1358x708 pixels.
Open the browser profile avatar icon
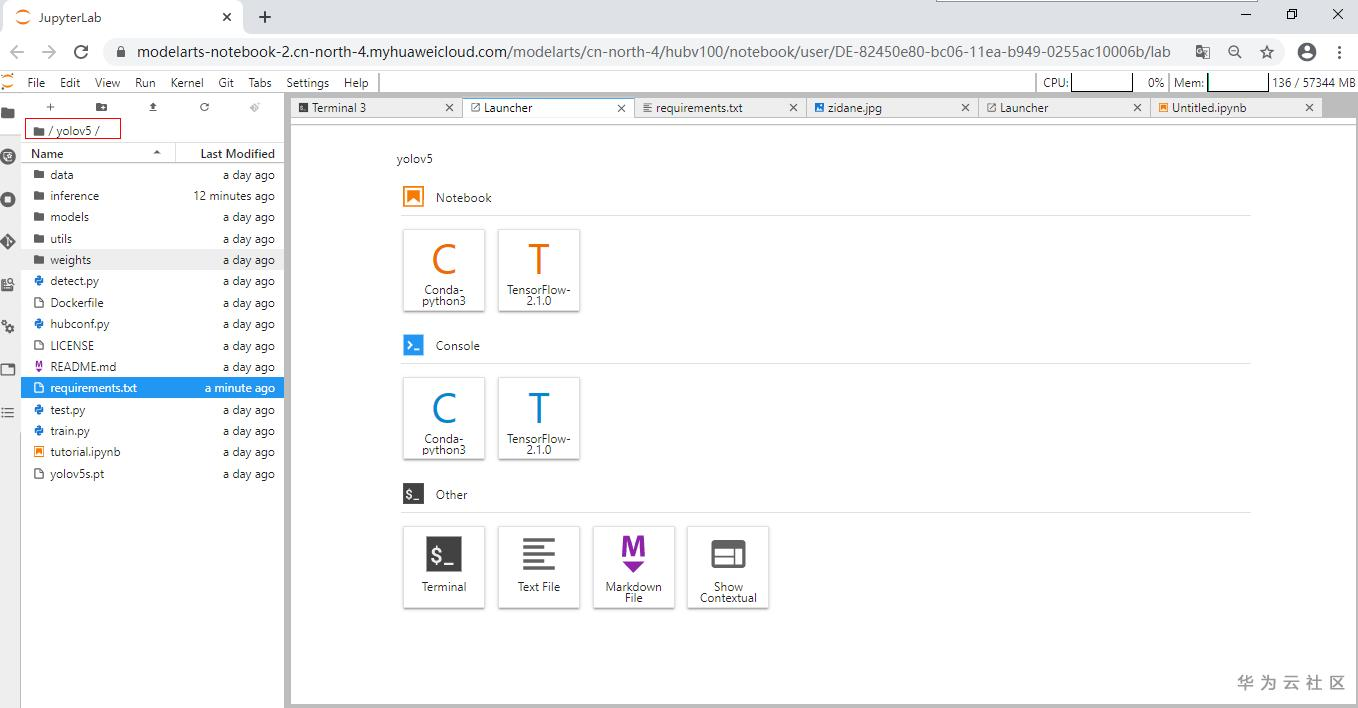coord(1307,52)
